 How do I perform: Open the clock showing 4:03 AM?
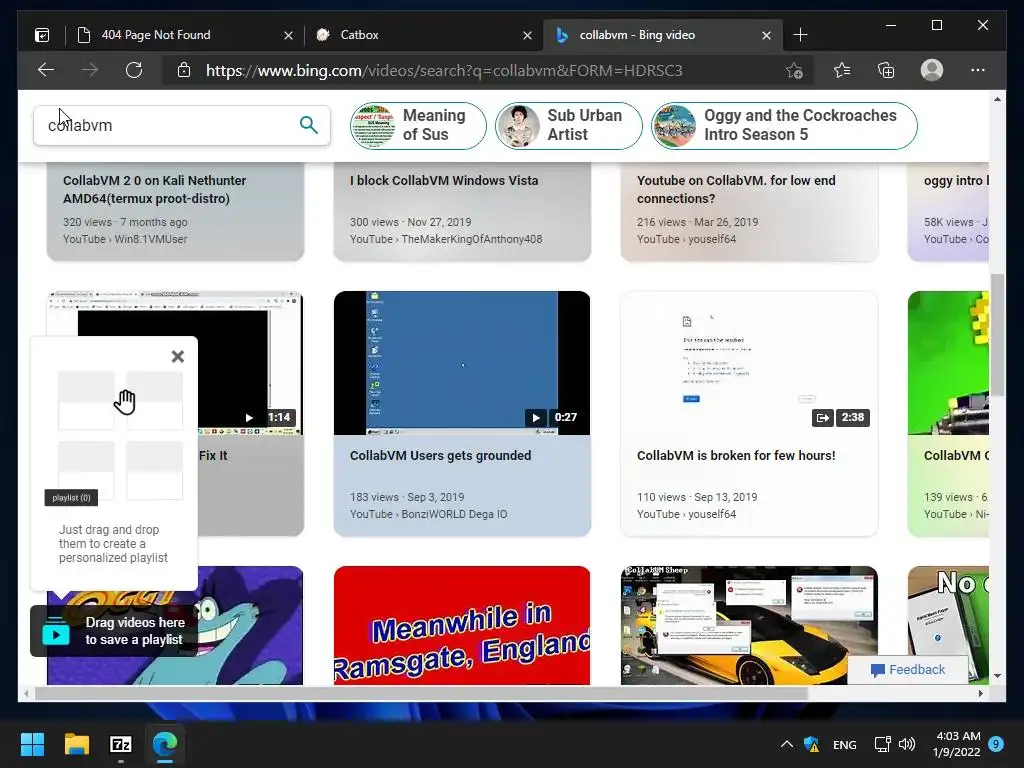point(957,744)
